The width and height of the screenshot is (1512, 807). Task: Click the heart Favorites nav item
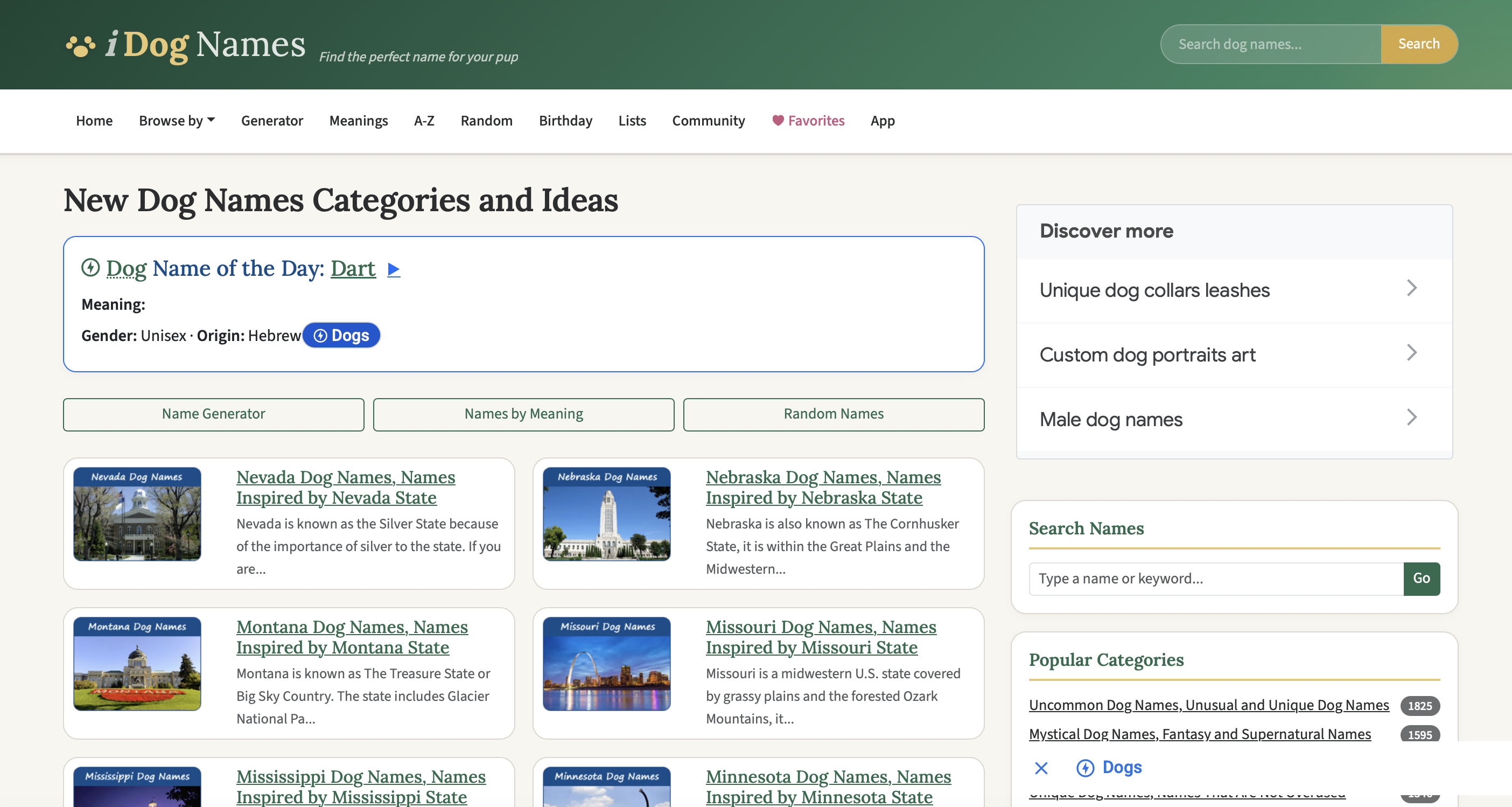[808, 121]
